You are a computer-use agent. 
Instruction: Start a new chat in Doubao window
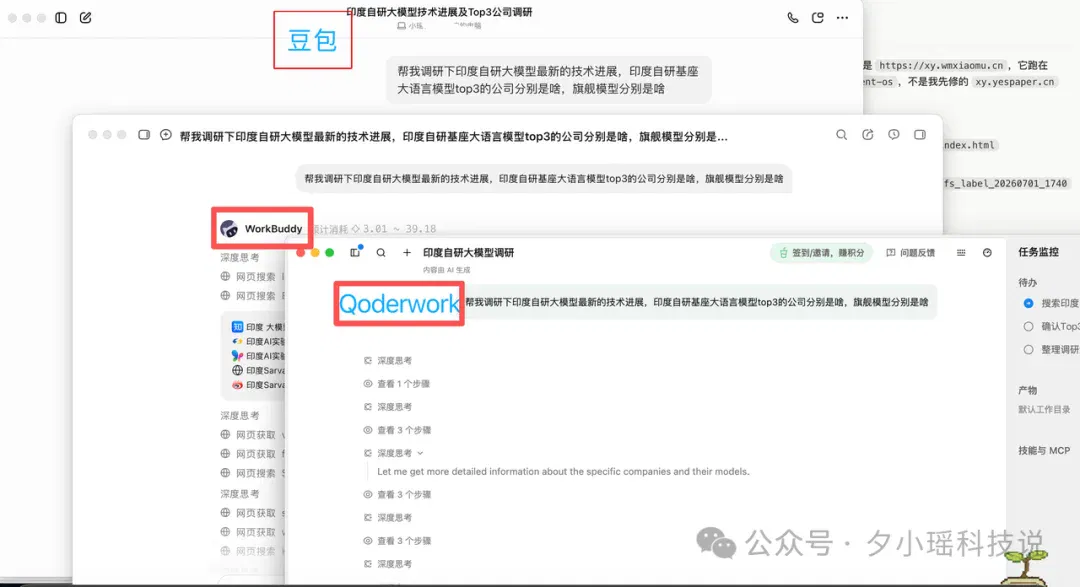pyautogui.click(x=85, y=18)
